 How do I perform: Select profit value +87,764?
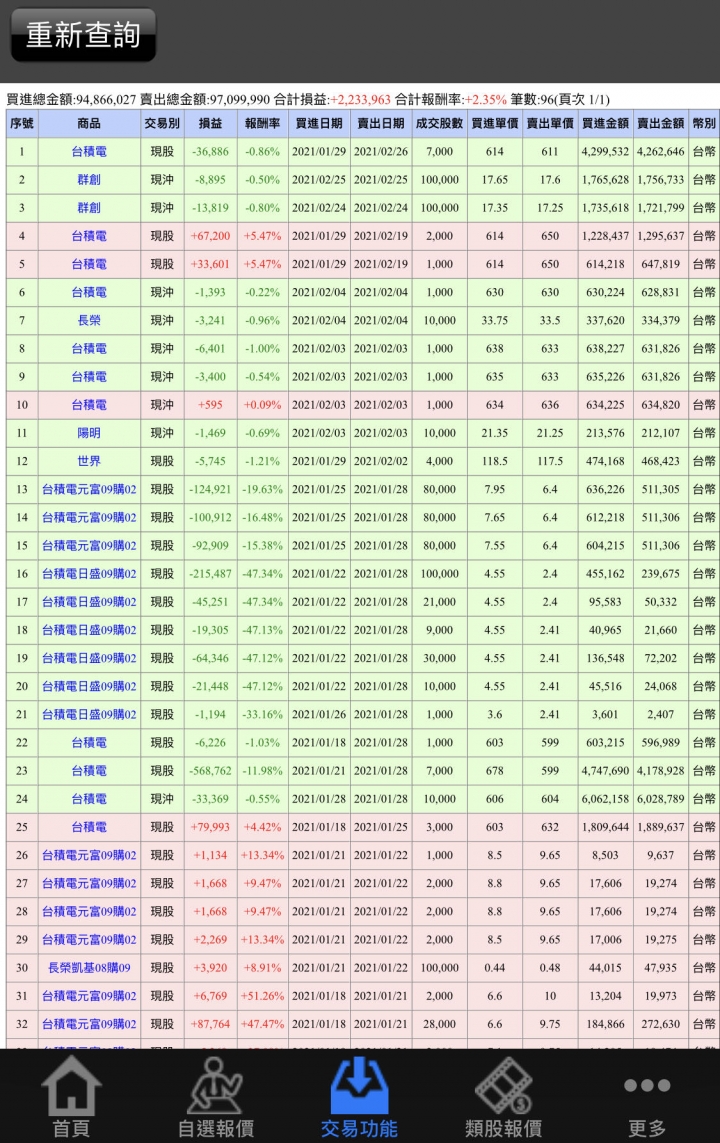210,1024
